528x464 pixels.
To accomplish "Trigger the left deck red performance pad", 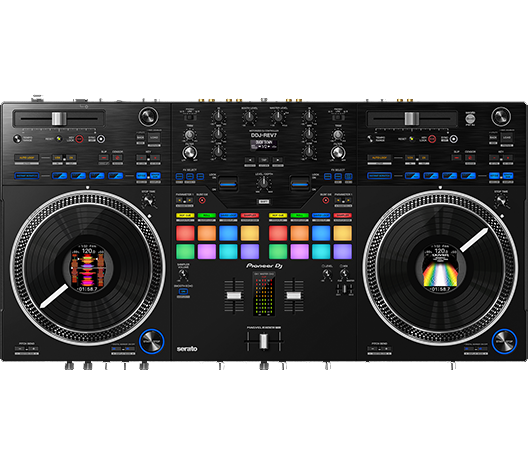I will coord(185,233).
